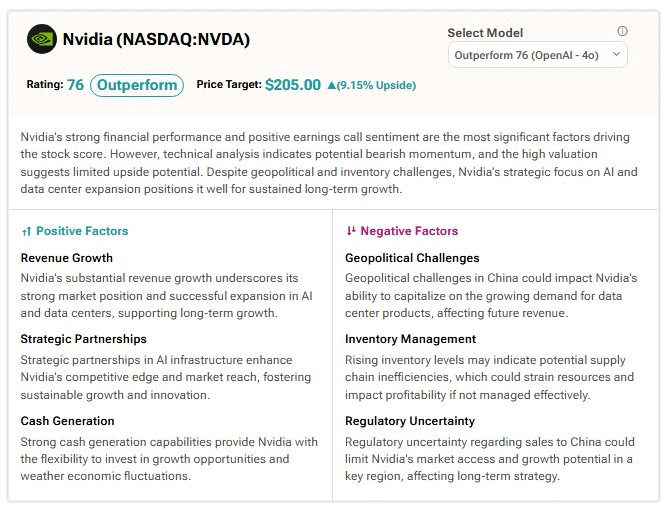Viewport: 670px width, 521px height.
Task: Select the Positive Factors heading
Action: pyautogui.click(x=82, y=231)
